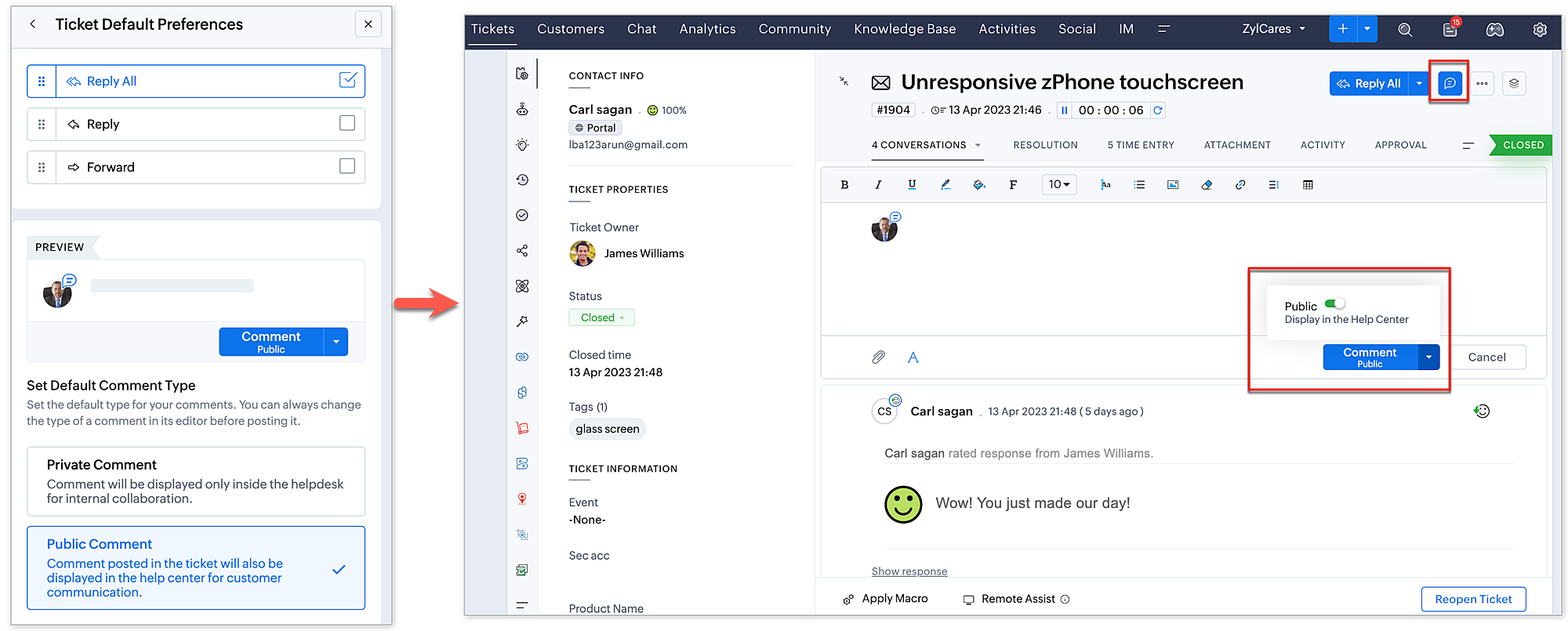The height and width of the screenshot is (631, 1568).
Task: Open the Activity tab
Action: coord(1323,145)
